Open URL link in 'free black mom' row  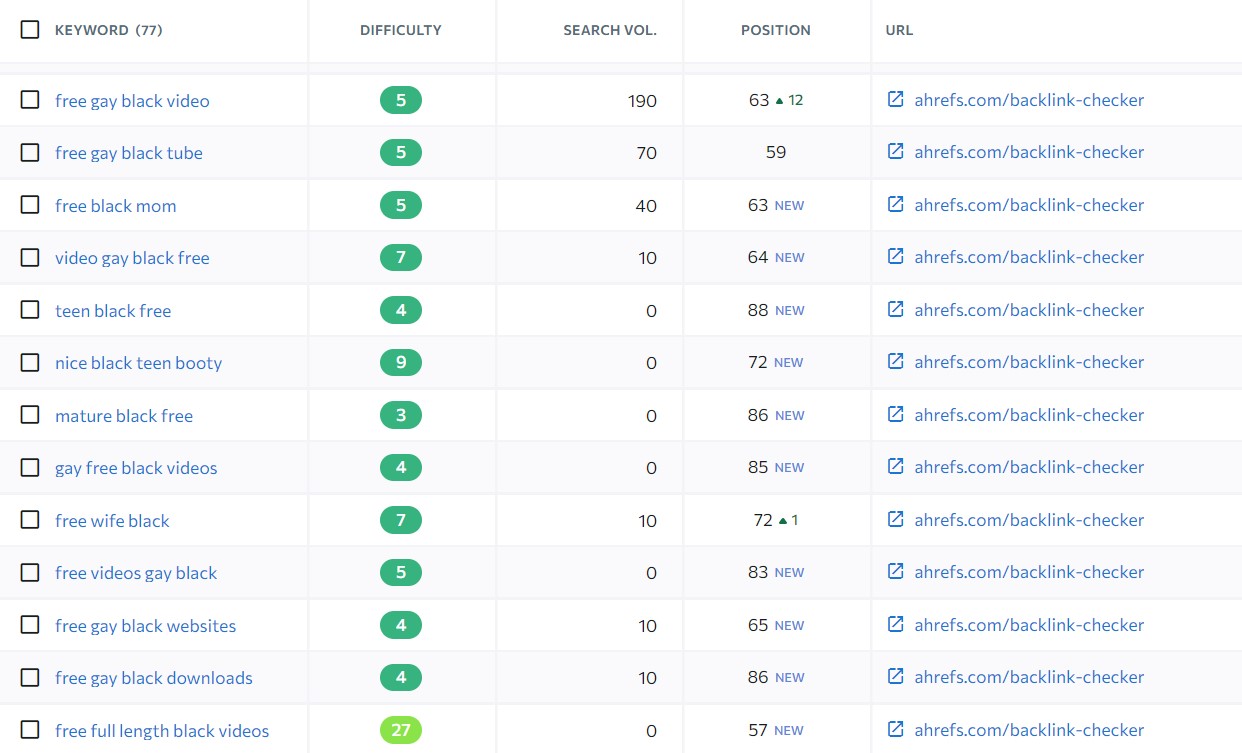[1029, 205]
